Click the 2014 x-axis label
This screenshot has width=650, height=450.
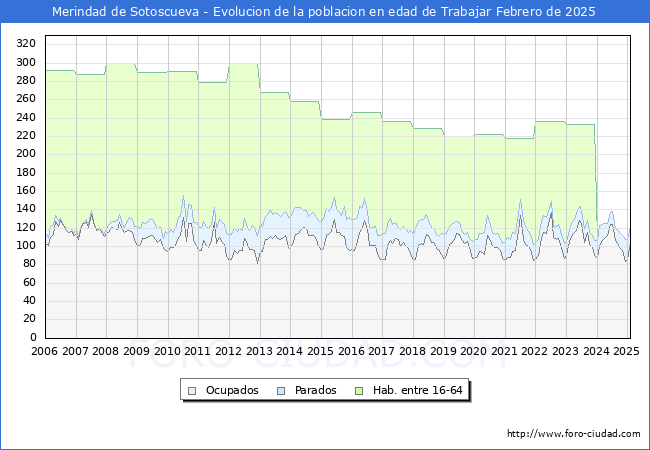coord(290,351)
